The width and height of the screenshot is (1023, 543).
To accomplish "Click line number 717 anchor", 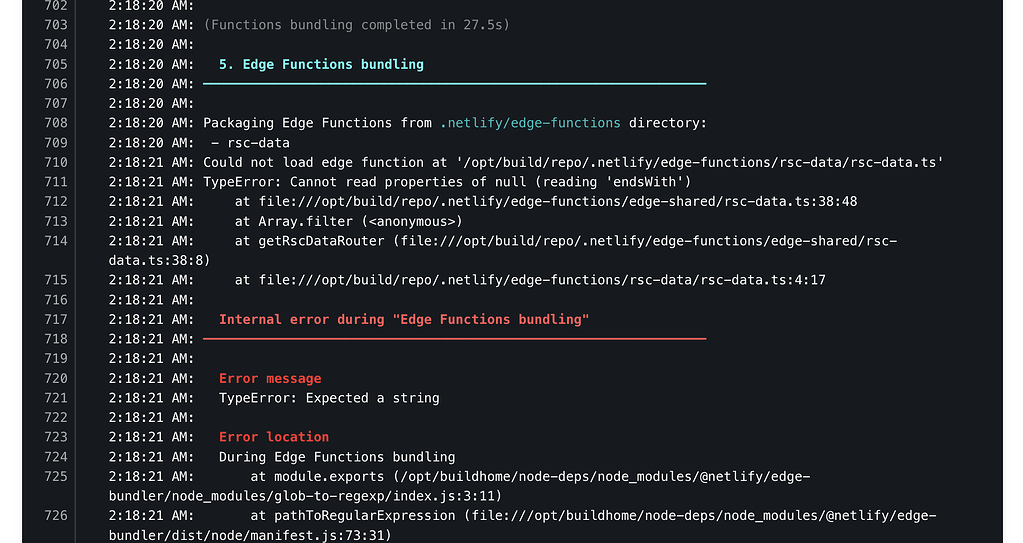I will point(55,319).
